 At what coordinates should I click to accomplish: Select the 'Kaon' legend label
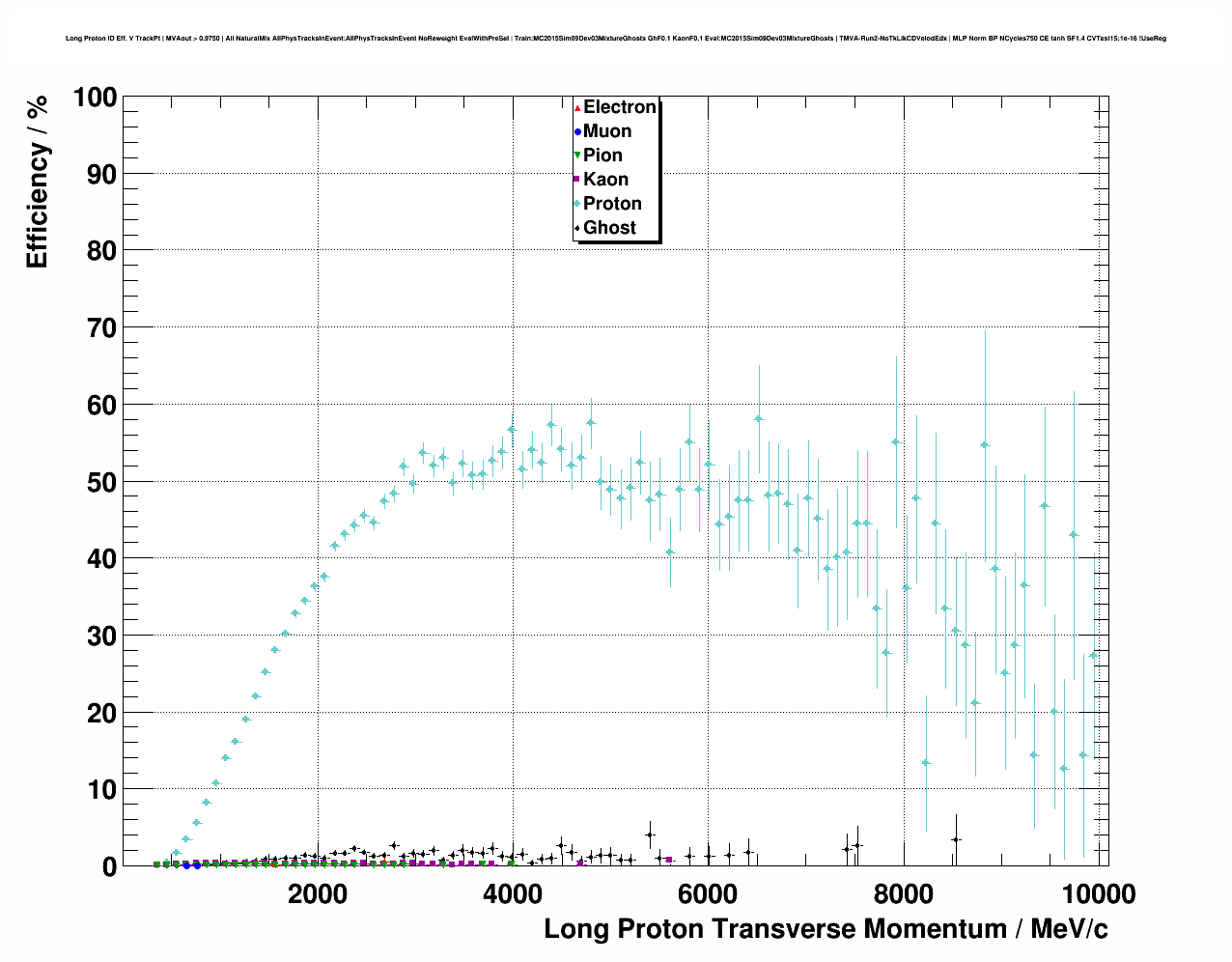[606, 180]
